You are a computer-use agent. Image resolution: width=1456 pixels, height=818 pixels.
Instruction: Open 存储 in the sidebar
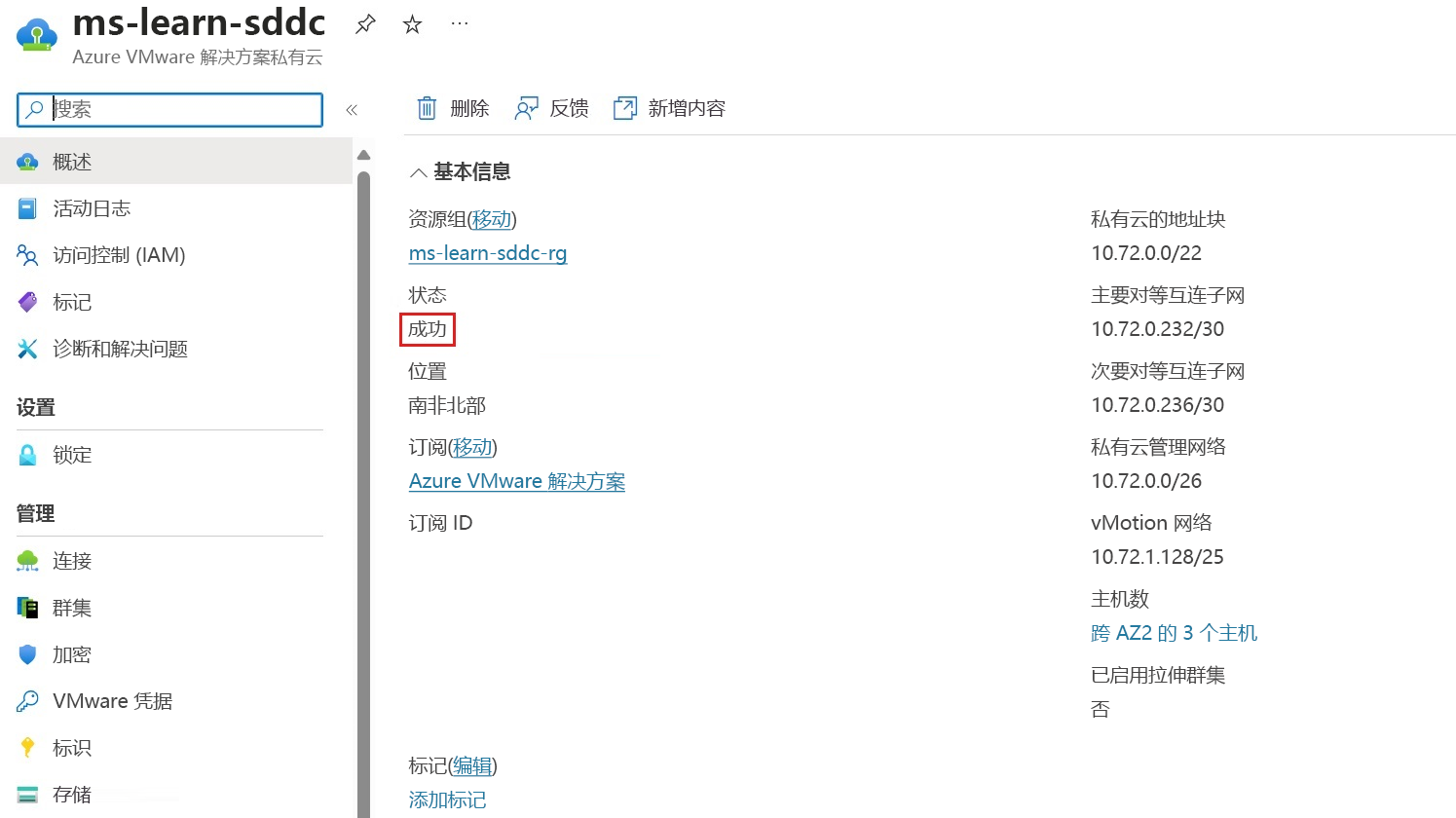[x=72, y=795]
